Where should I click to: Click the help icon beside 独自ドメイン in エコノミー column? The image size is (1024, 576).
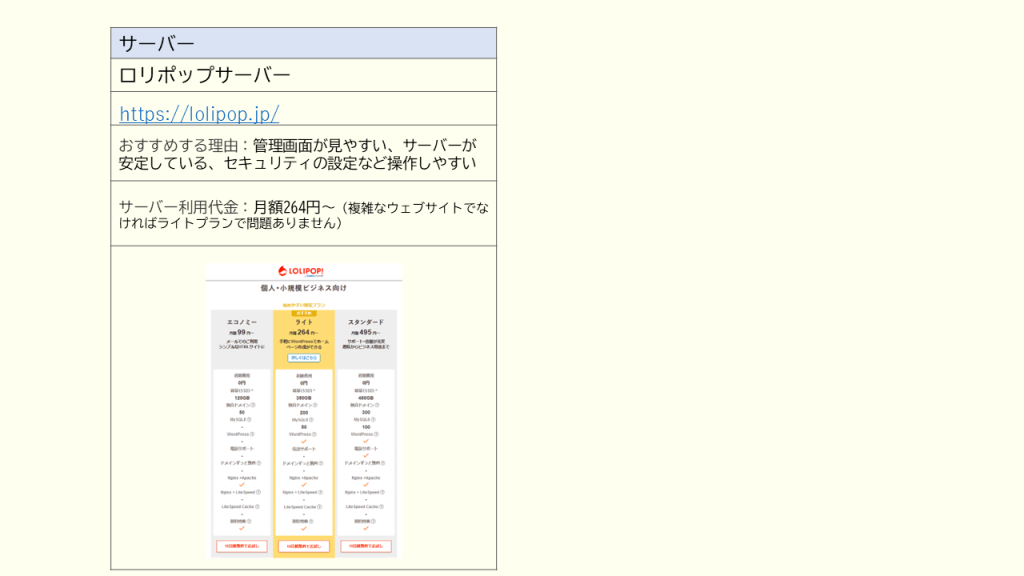256,405
